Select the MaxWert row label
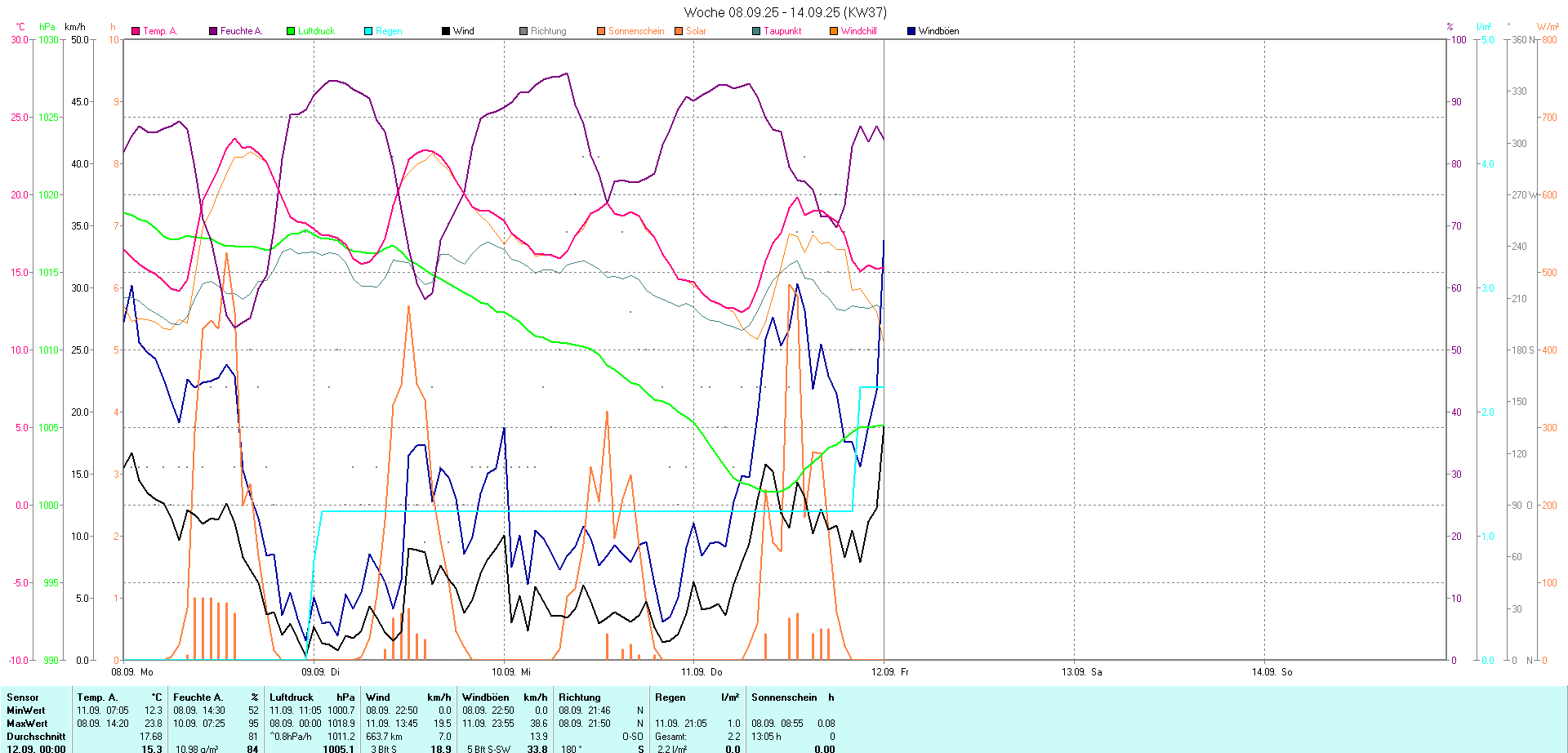1568x753 pixels. (27, 724)
